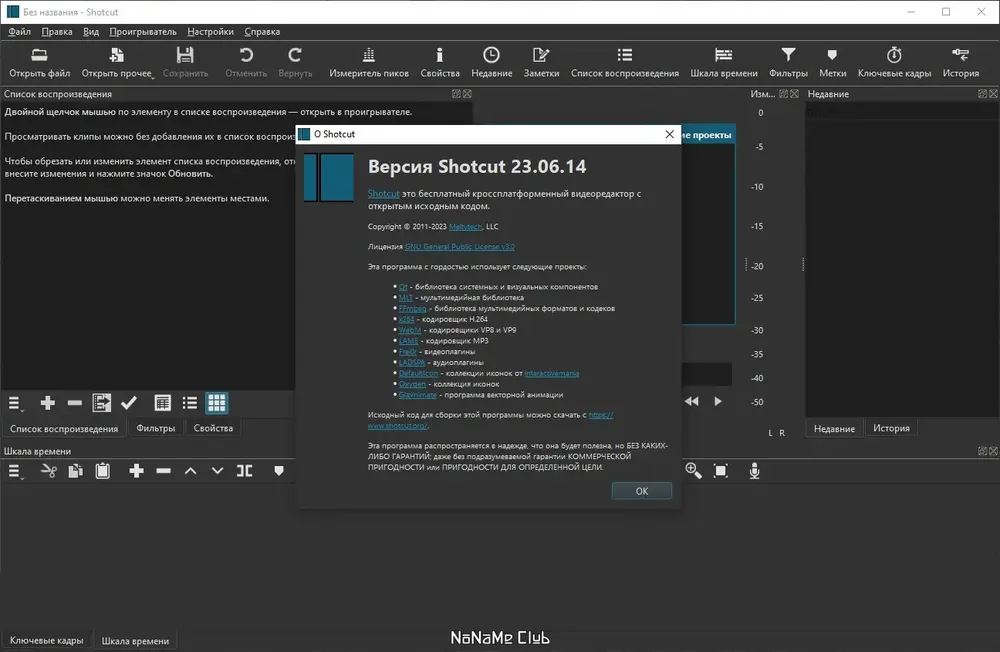Switch playlist to details table view
Image resolution: width=1000 pixels, height=652 pixels.
click(163, 403)
